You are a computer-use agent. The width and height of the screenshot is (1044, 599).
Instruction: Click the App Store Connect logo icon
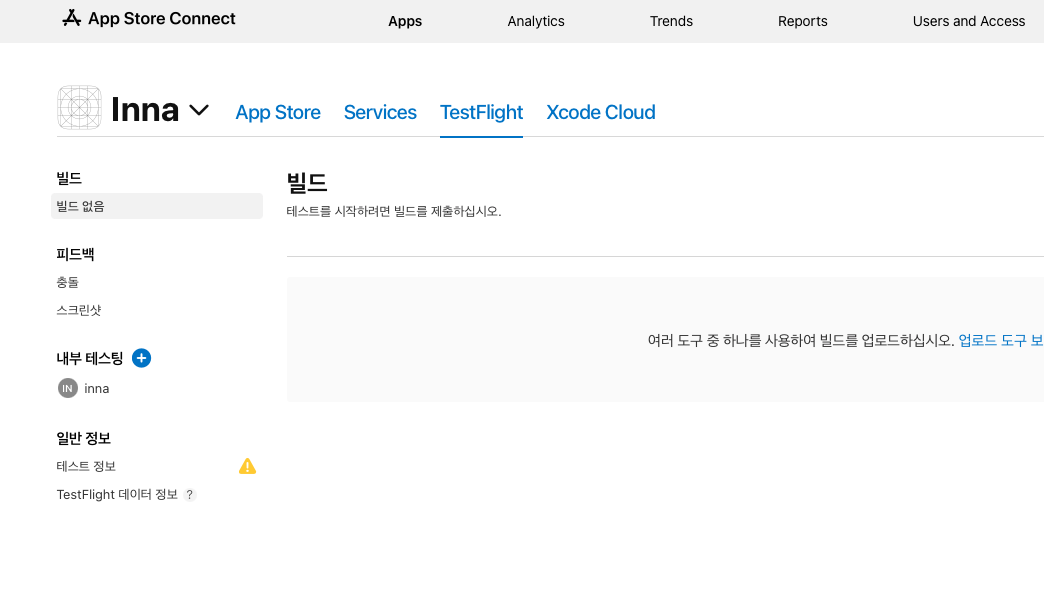tap(71, 19)
